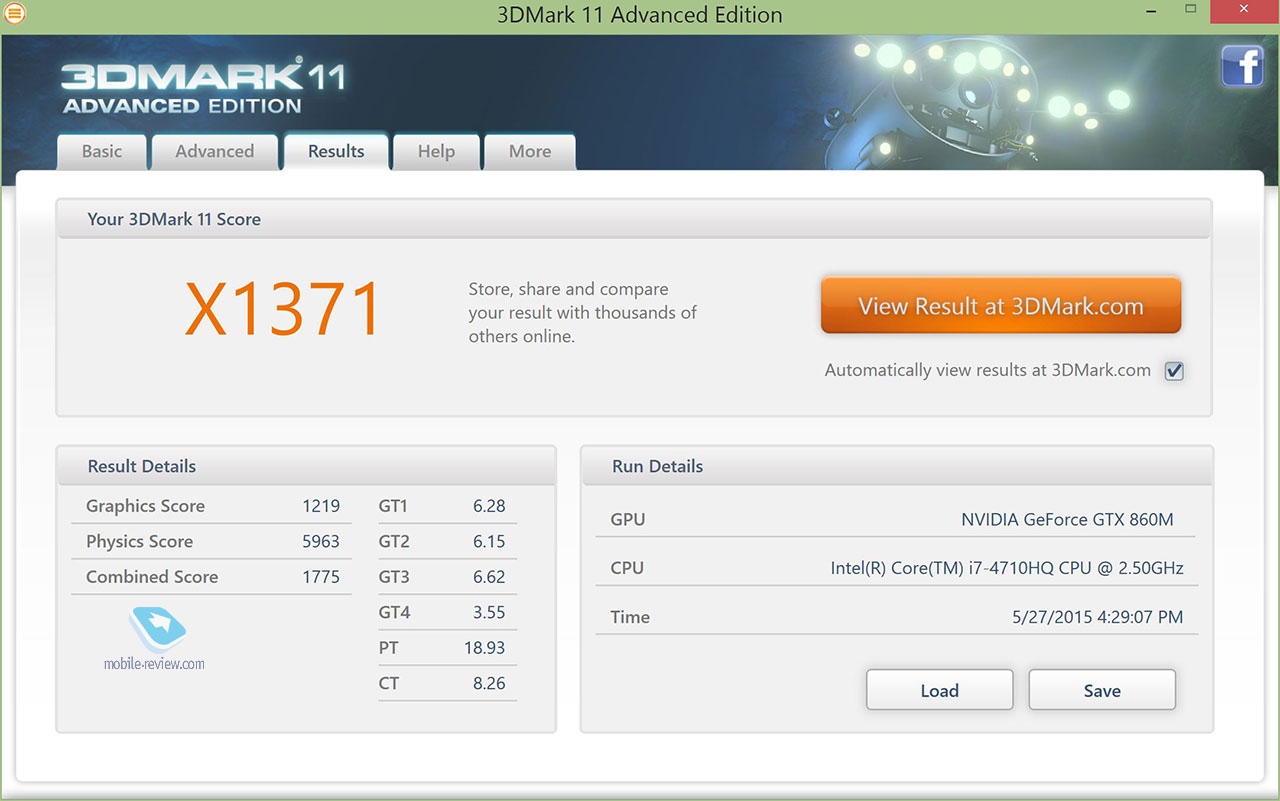Click the Save button
This screenshot has width=1280, height=801.
1102,690
